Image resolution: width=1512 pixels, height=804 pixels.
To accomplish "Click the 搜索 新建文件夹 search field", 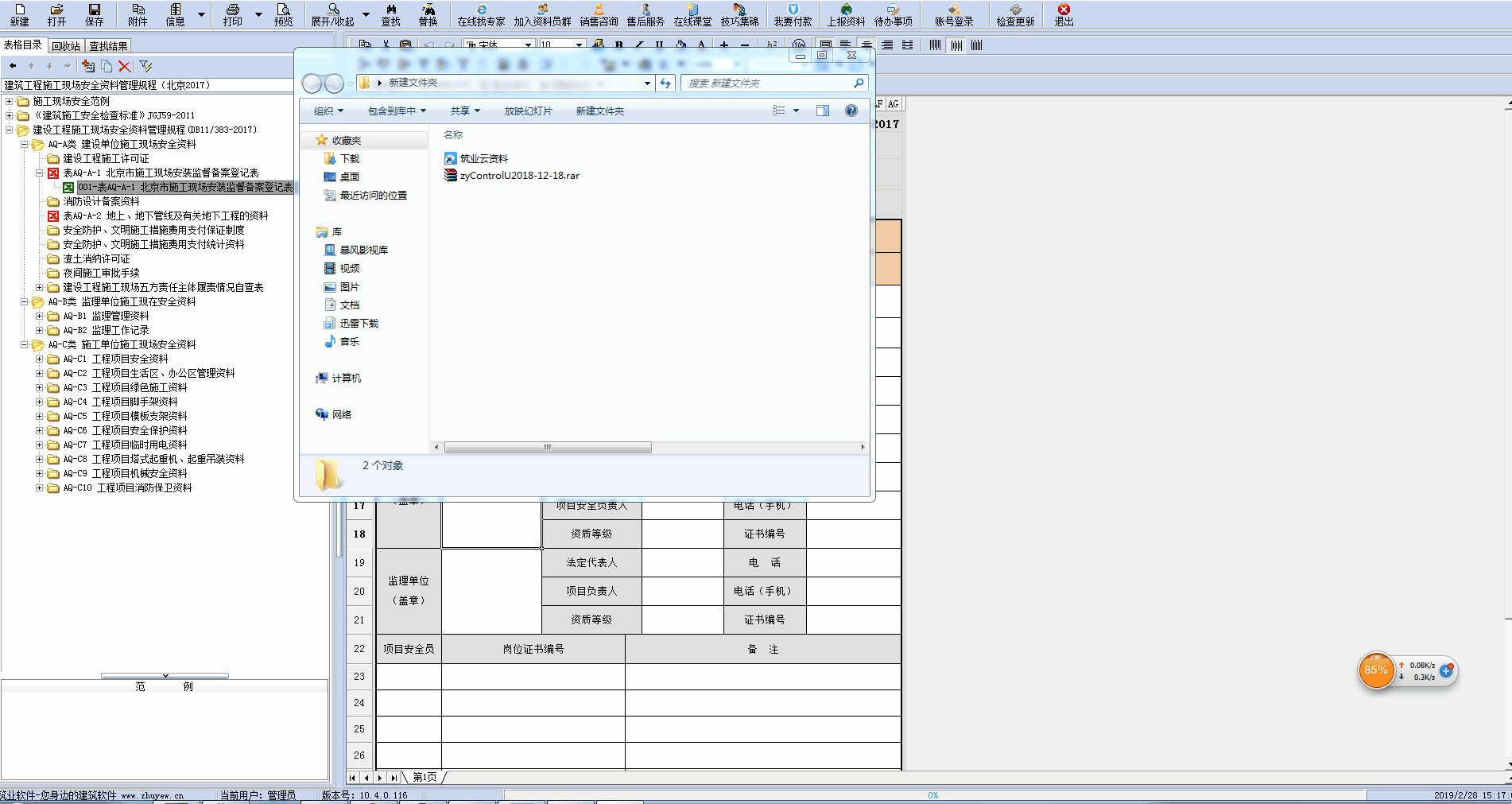I will pyautogui.click(x=767, y=84).
